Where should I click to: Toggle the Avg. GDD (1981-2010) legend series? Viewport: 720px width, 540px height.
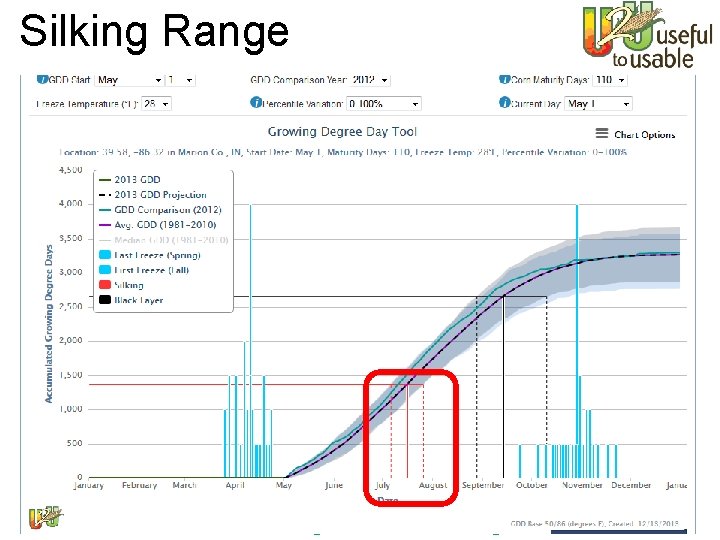(x=158, y=225)
